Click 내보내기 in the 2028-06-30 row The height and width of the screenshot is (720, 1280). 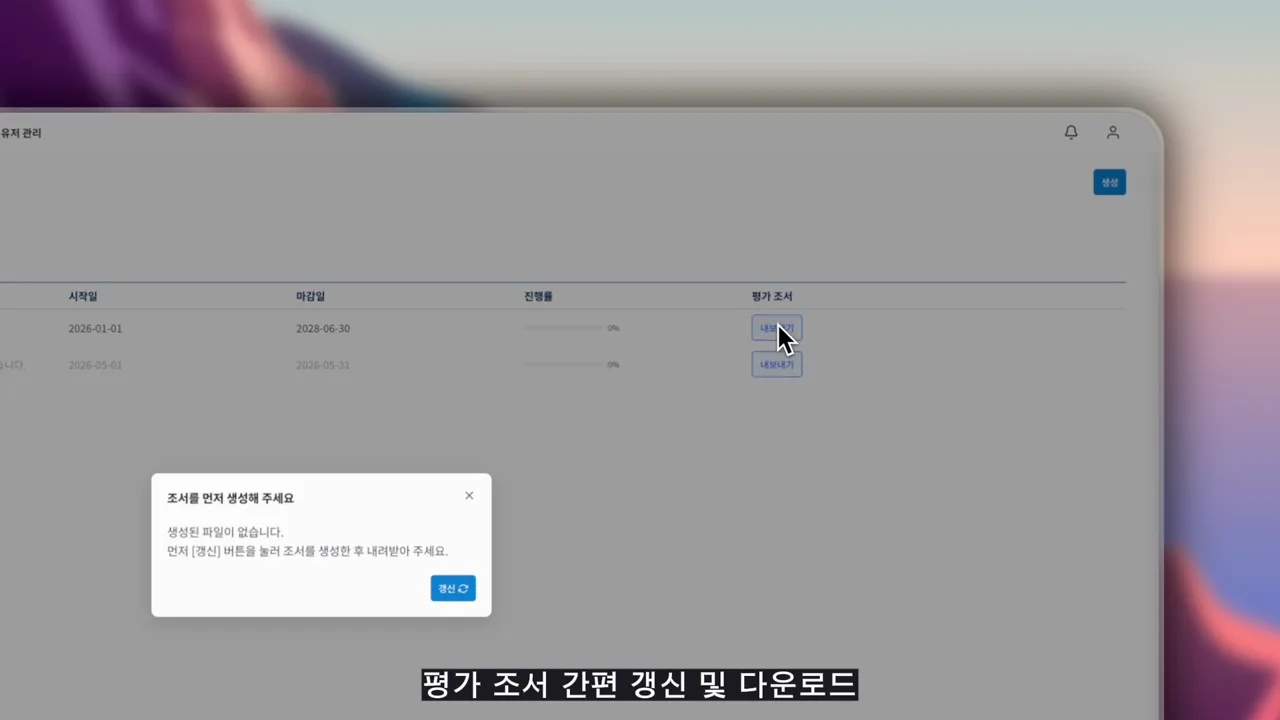(x=777, y=328)
